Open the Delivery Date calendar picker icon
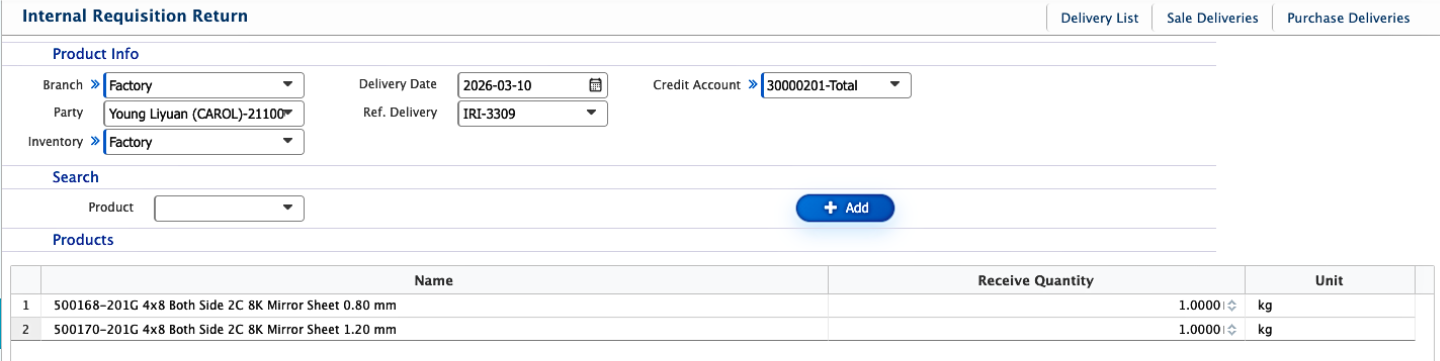This screenshot has height=361, width=1440. [595, 85]
